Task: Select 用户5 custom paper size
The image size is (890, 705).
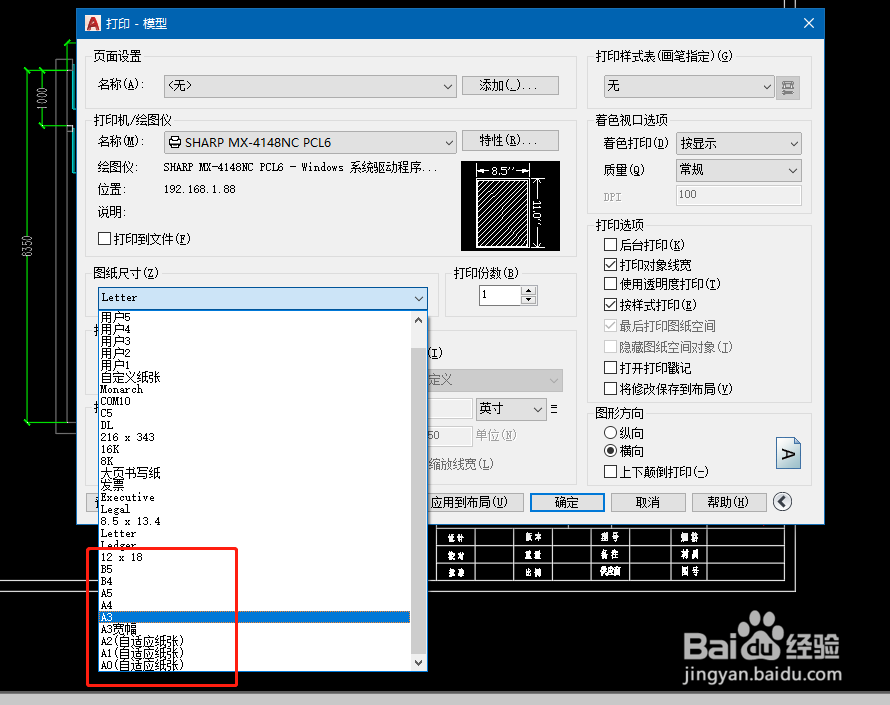Action: point(255,317)
